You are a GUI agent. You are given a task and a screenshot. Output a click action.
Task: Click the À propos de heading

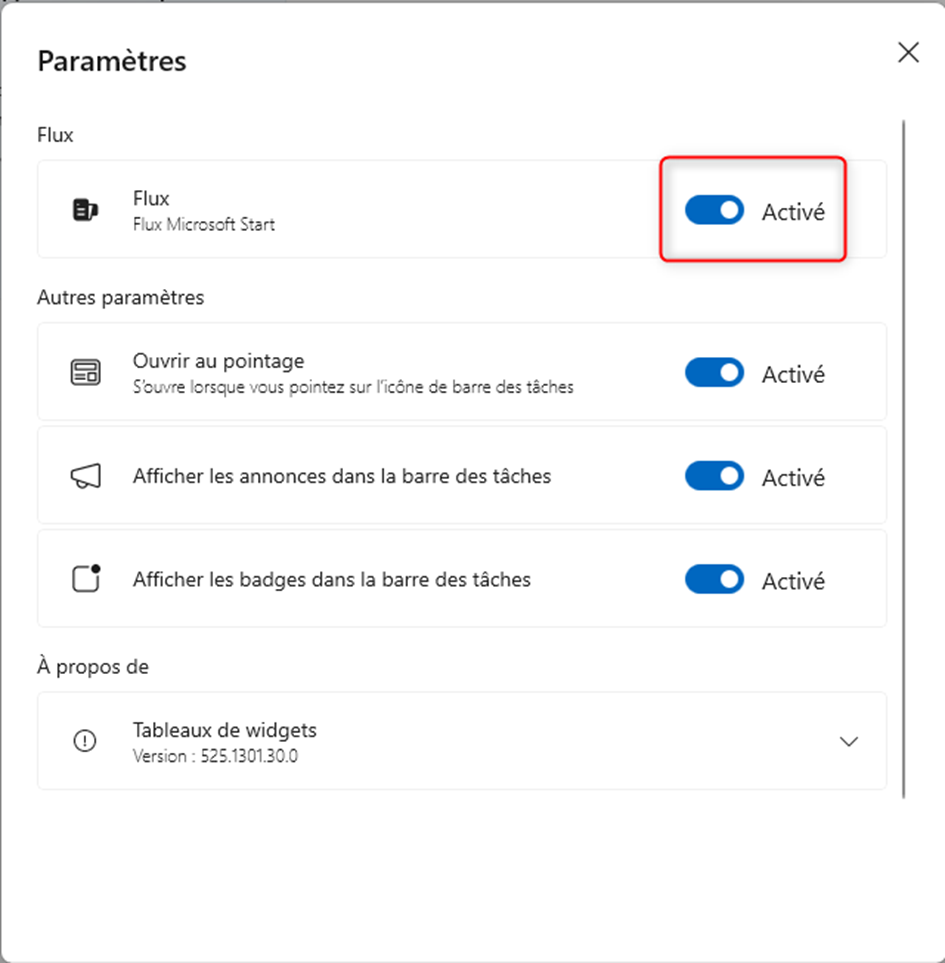(x=92, y=666)
